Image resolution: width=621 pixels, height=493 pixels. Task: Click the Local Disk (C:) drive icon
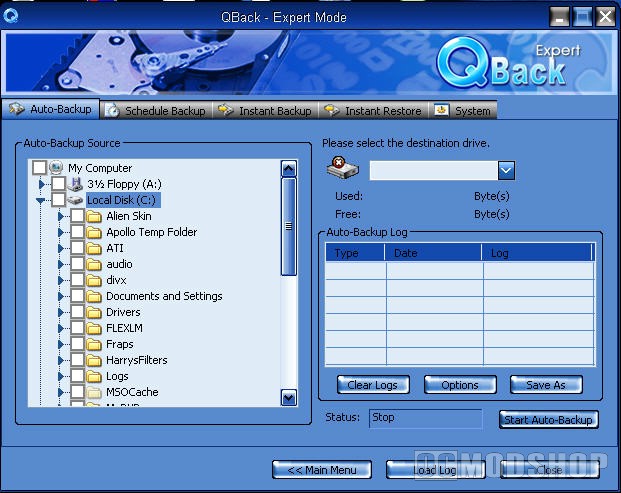tap(75, 200)
